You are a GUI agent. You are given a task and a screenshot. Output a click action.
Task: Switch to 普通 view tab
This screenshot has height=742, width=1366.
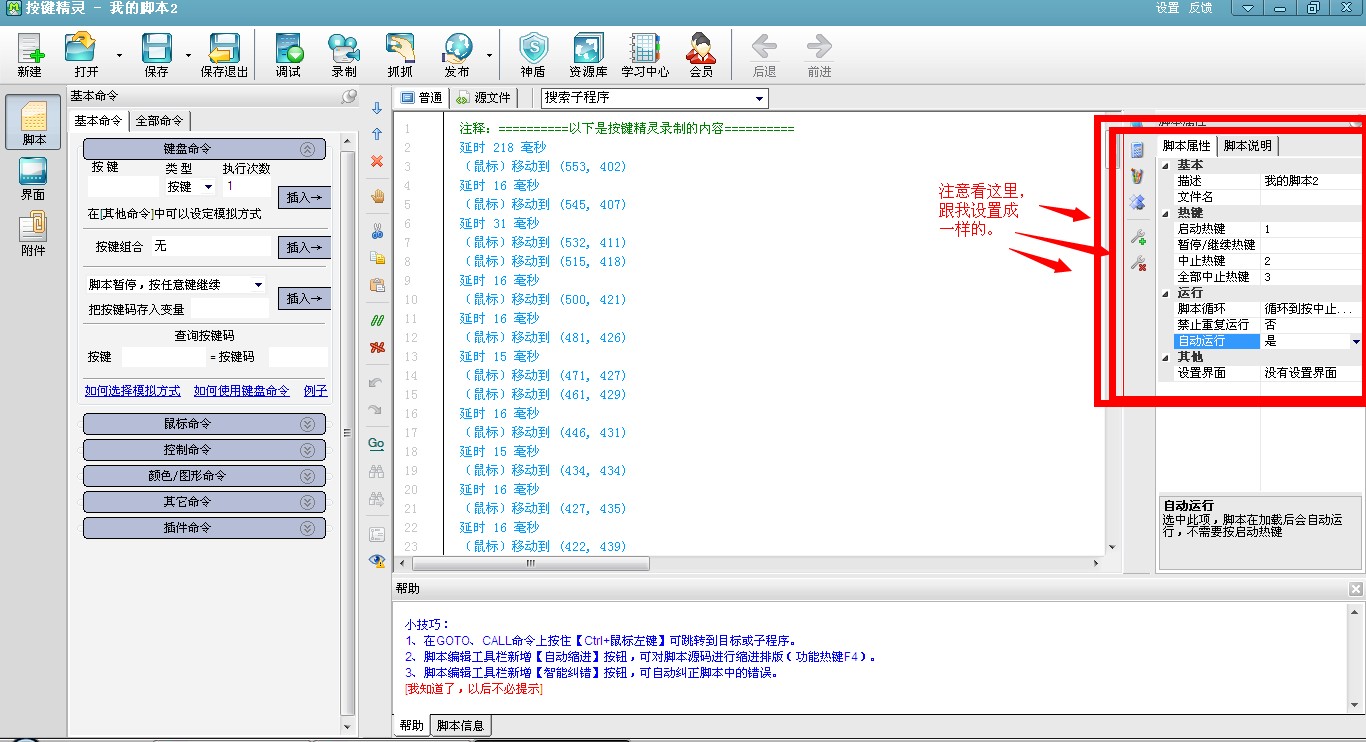(x=421, y=98)
